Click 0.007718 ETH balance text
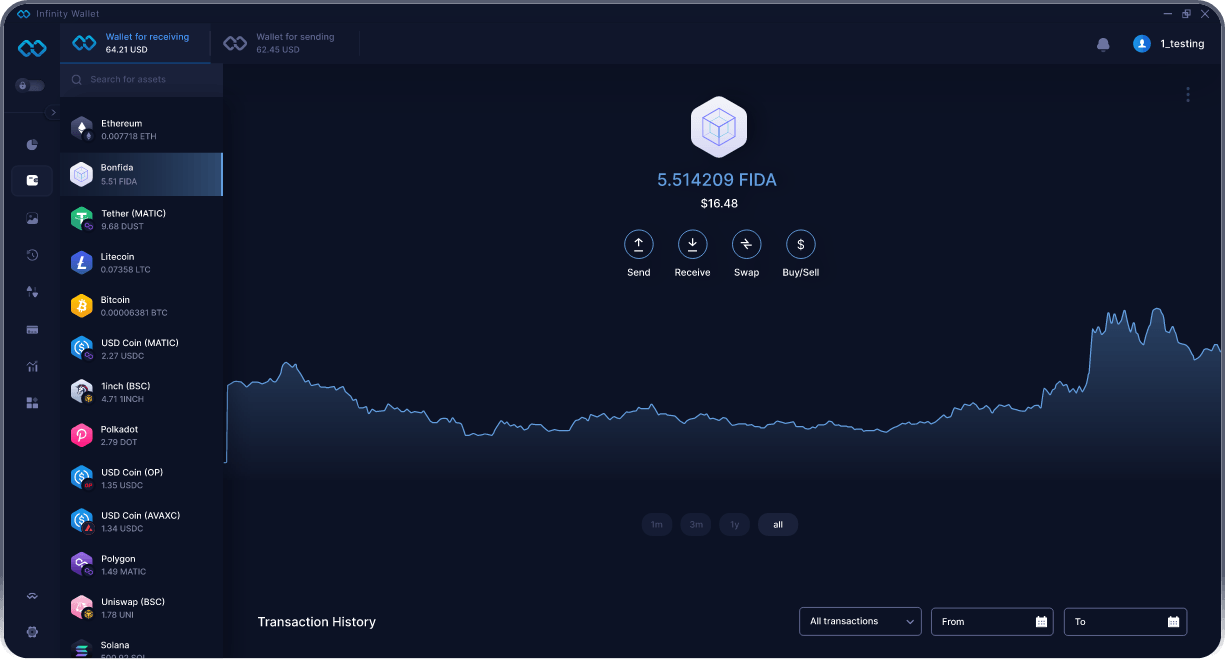Viewport: 1225px width, 662px height. point(129,136)
